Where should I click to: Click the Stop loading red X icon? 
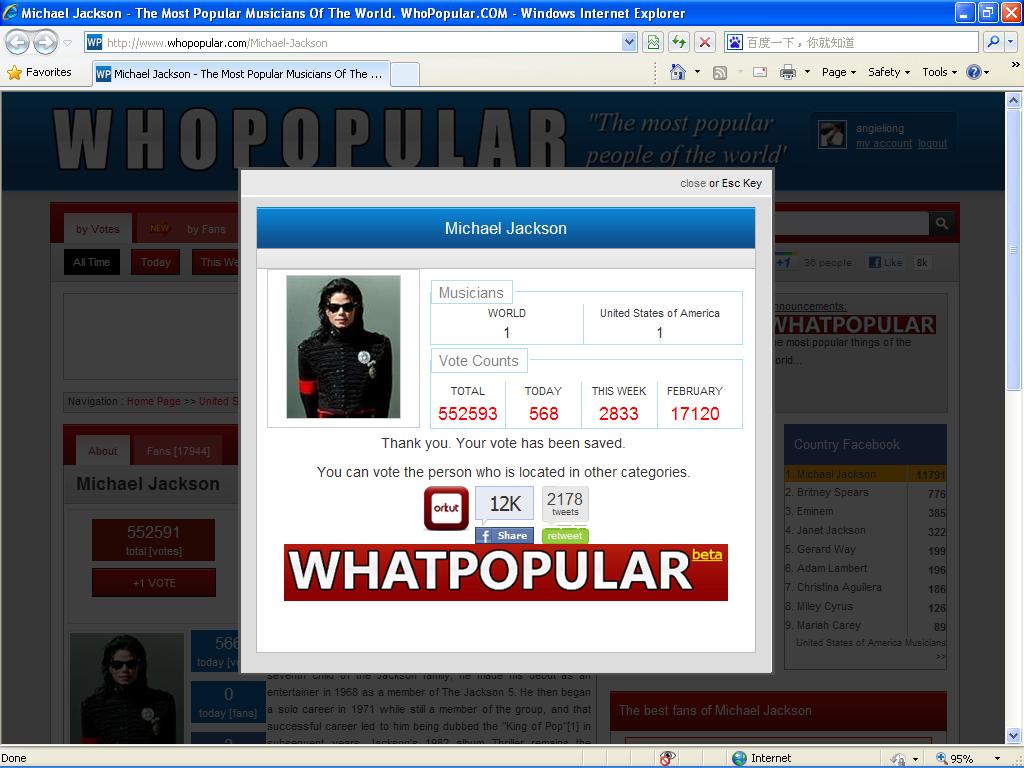[705, 42]
